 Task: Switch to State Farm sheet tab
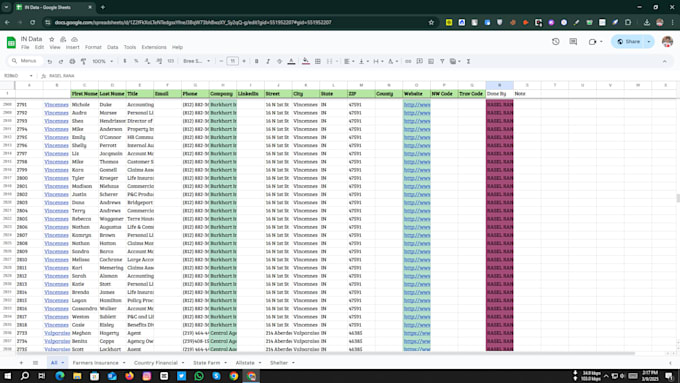point(206,363)
